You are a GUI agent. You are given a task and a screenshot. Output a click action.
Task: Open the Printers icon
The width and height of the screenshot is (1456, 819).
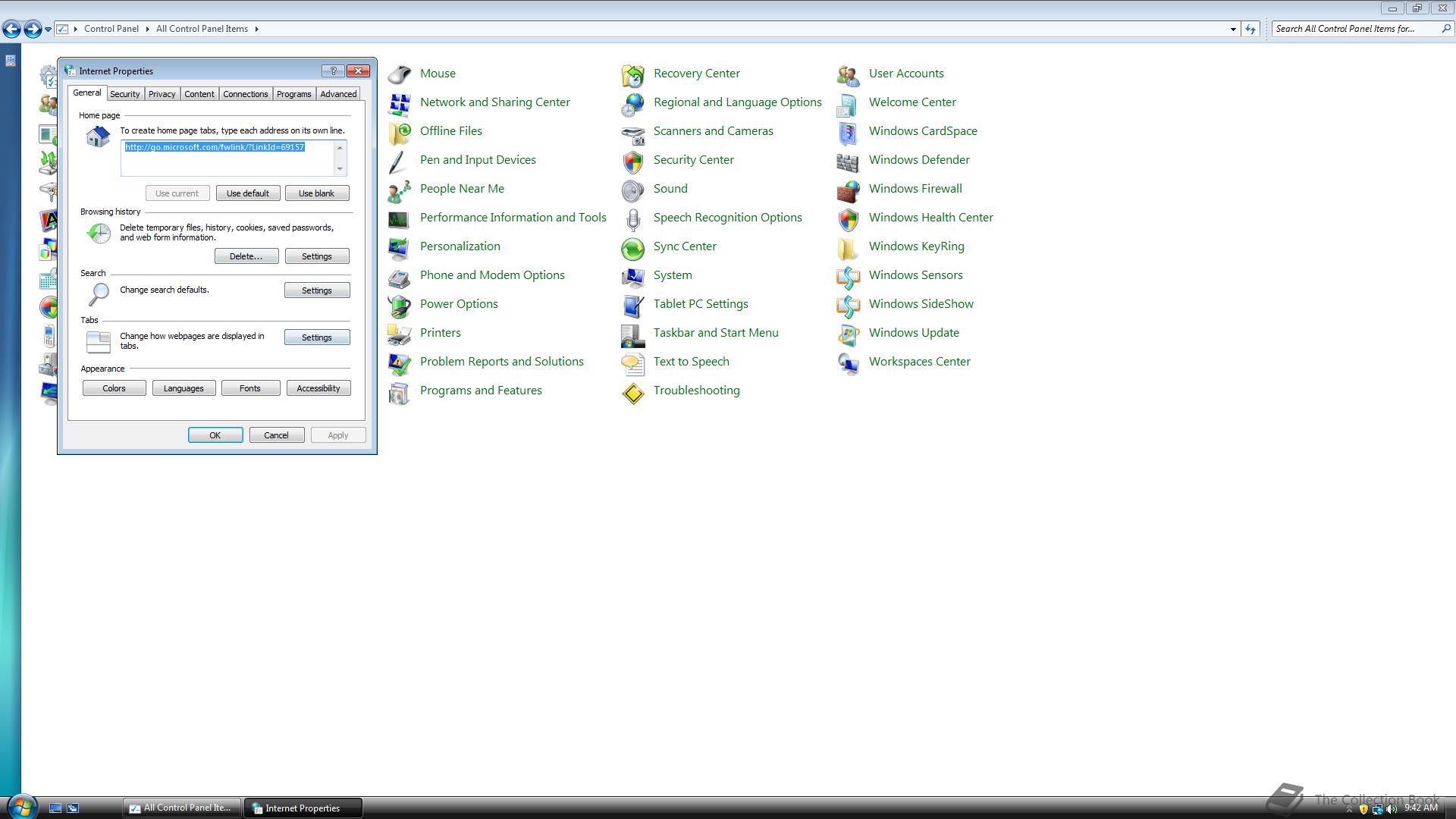tap(399, 334)
